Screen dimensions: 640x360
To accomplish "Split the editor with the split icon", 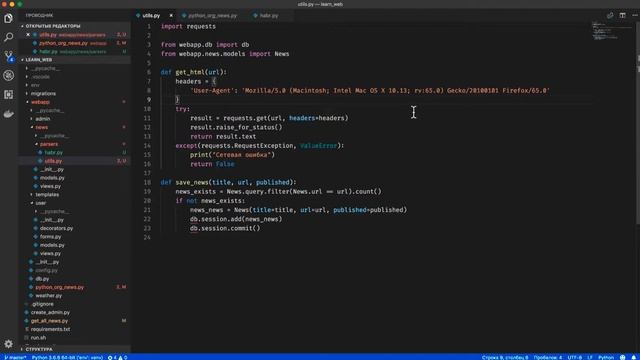I will tap(622, 16).
